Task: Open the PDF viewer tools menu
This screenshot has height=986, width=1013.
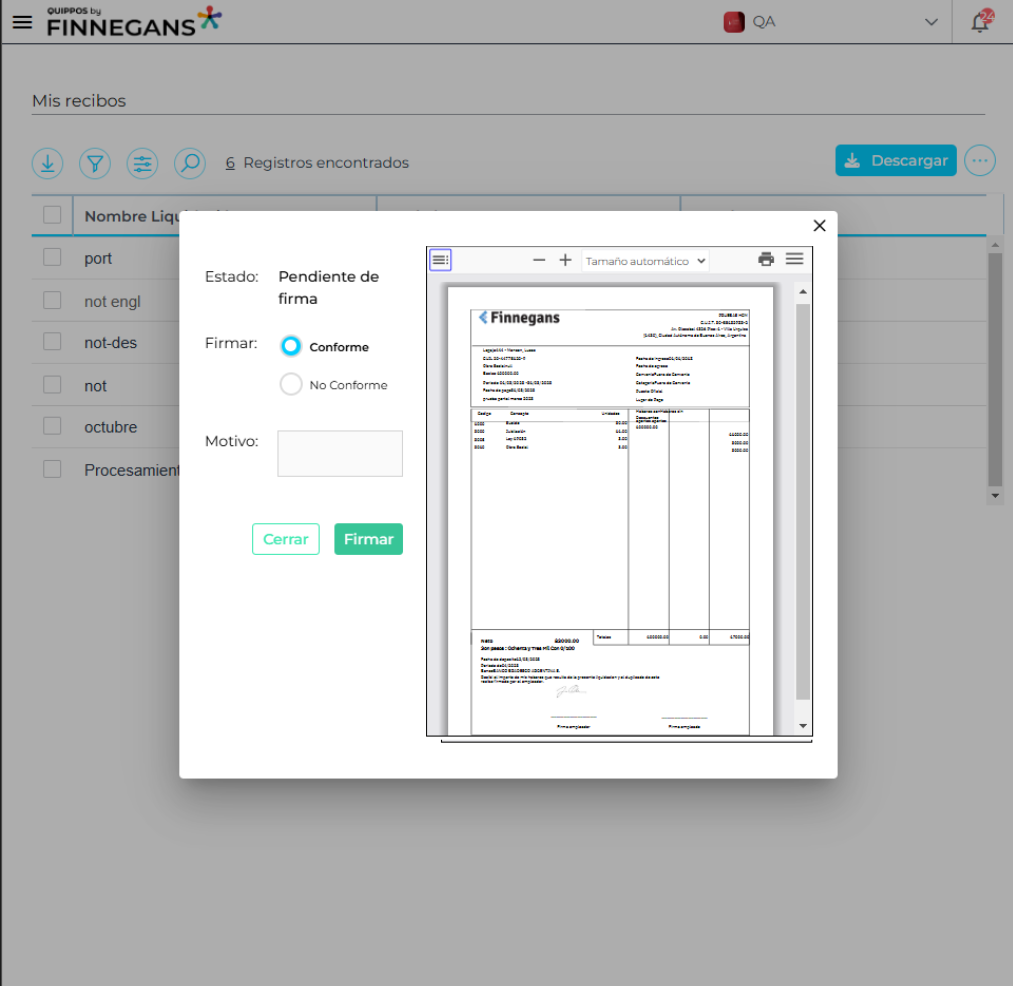Action: pos(795,260)
